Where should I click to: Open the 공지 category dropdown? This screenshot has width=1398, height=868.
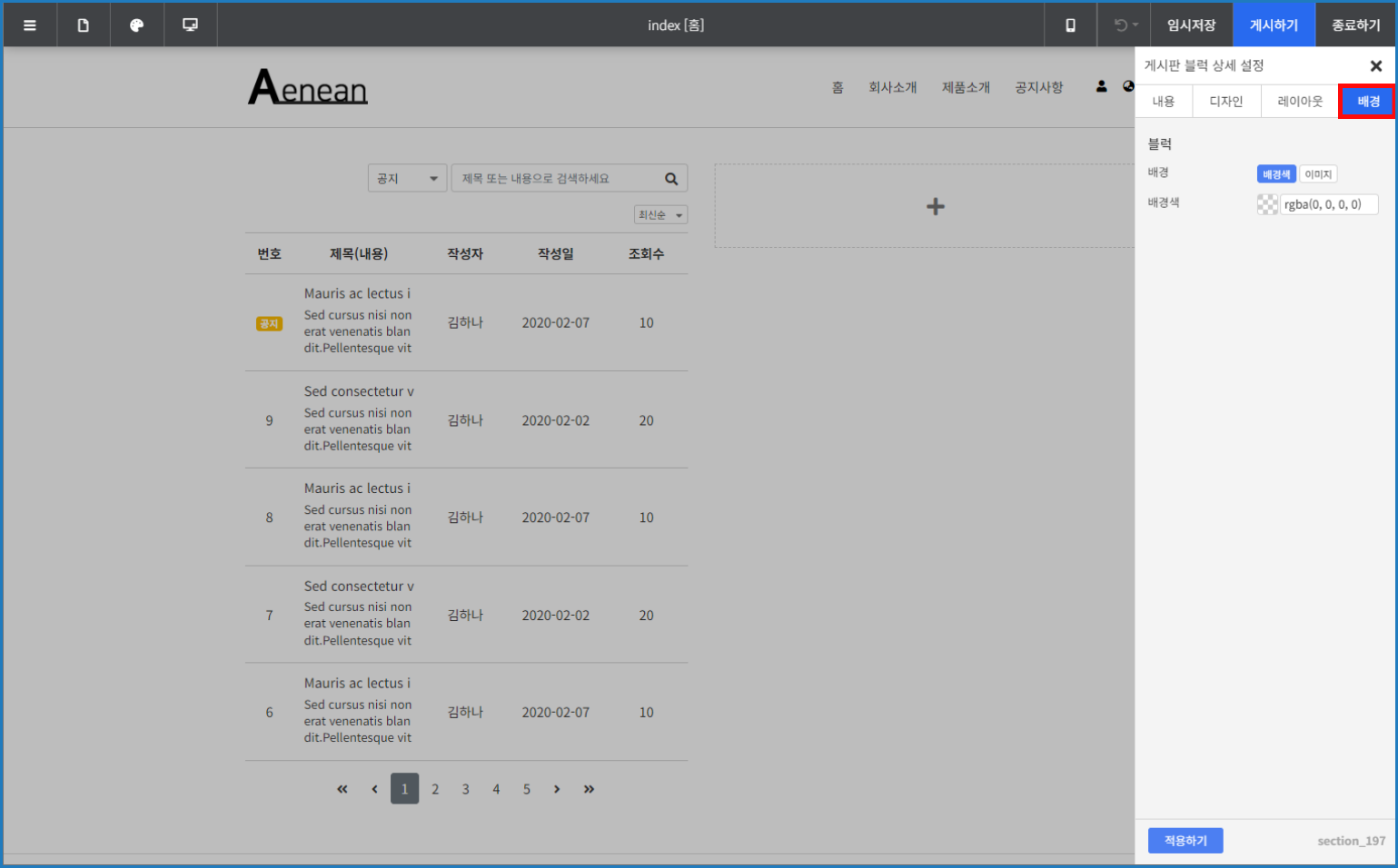click(407, 179)
